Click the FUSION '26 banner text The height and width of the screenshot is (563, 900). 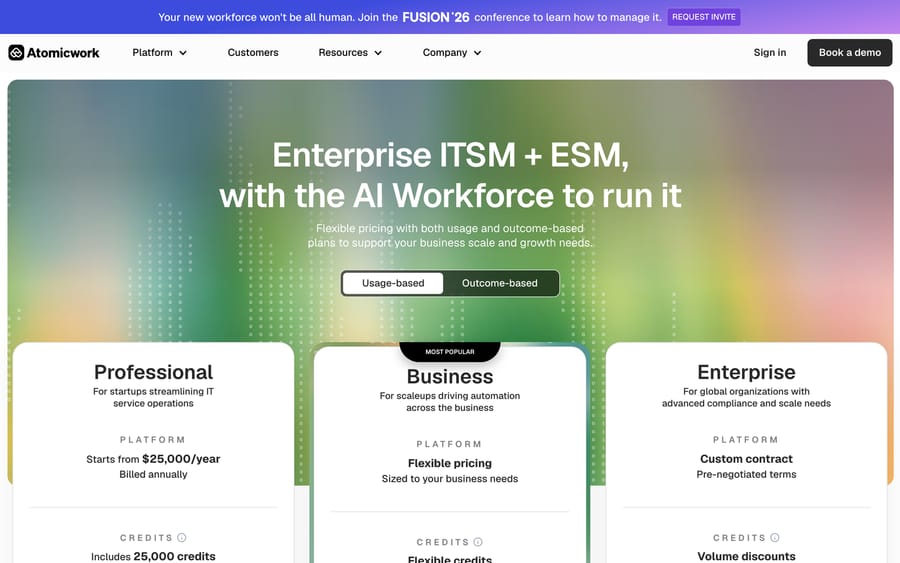tap(436, 17)
